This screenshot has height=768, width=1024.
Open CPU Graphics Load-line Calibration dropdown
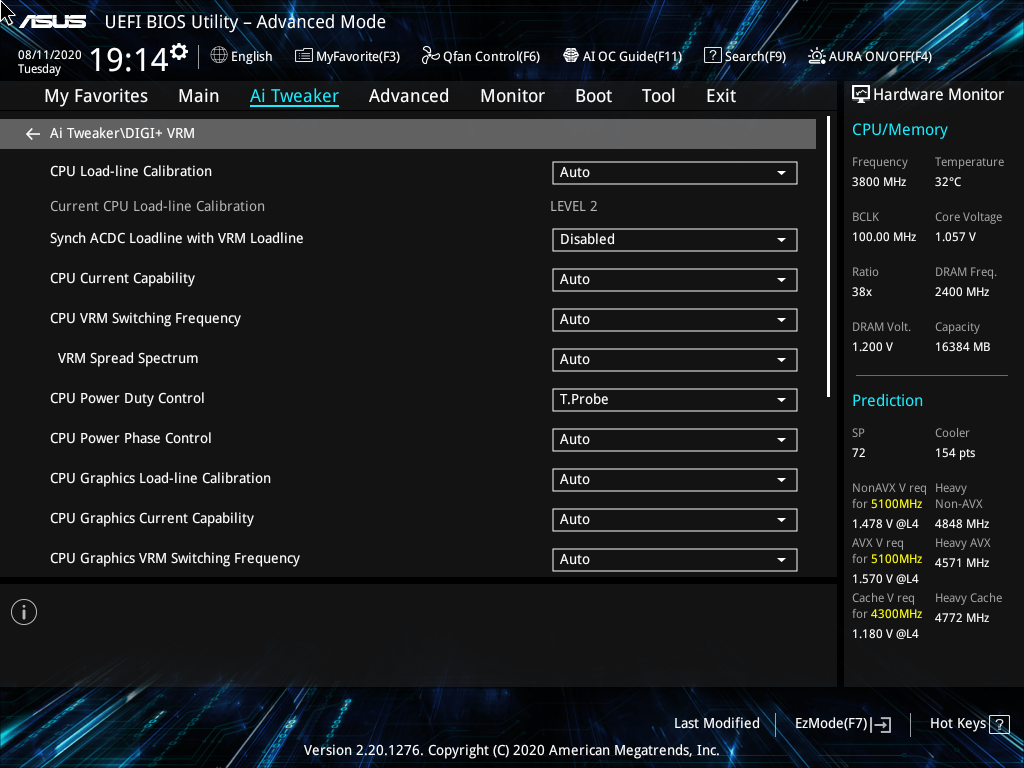tap(675, 480)
